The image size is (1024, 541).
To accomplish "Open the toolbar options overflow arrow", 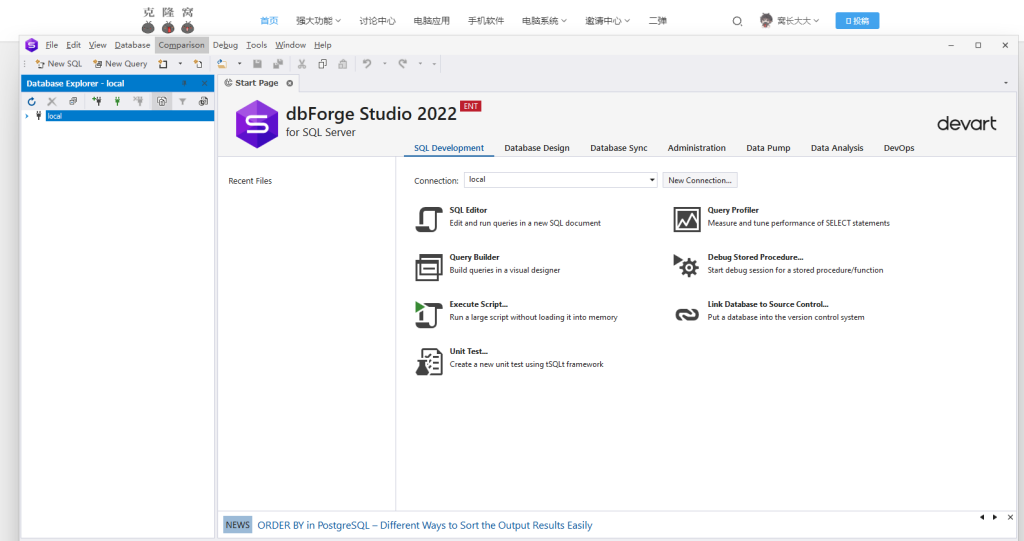I will (434, 64).
